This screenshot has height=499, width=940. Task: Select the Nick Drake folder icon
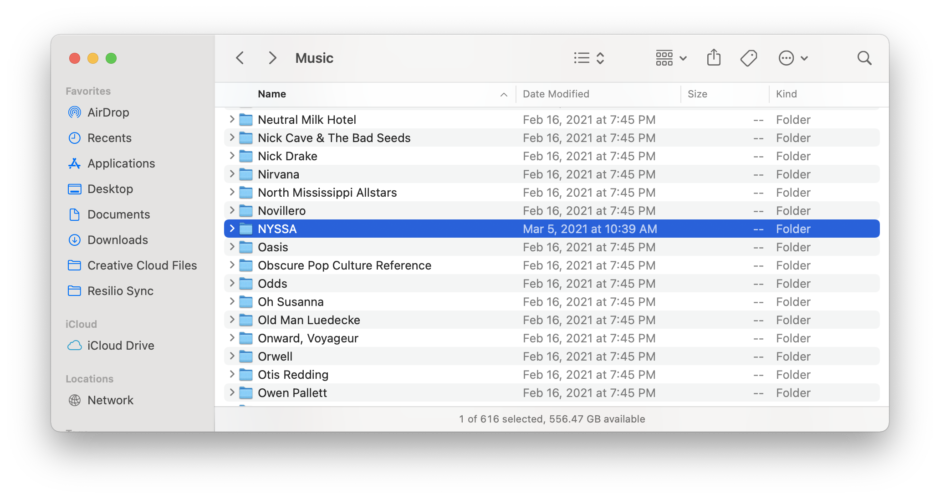[x=246, y=156]
